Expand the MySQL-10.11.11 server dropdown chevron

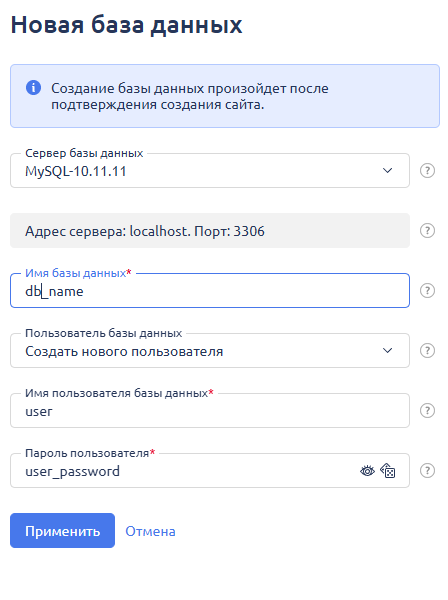coord(388,170)
